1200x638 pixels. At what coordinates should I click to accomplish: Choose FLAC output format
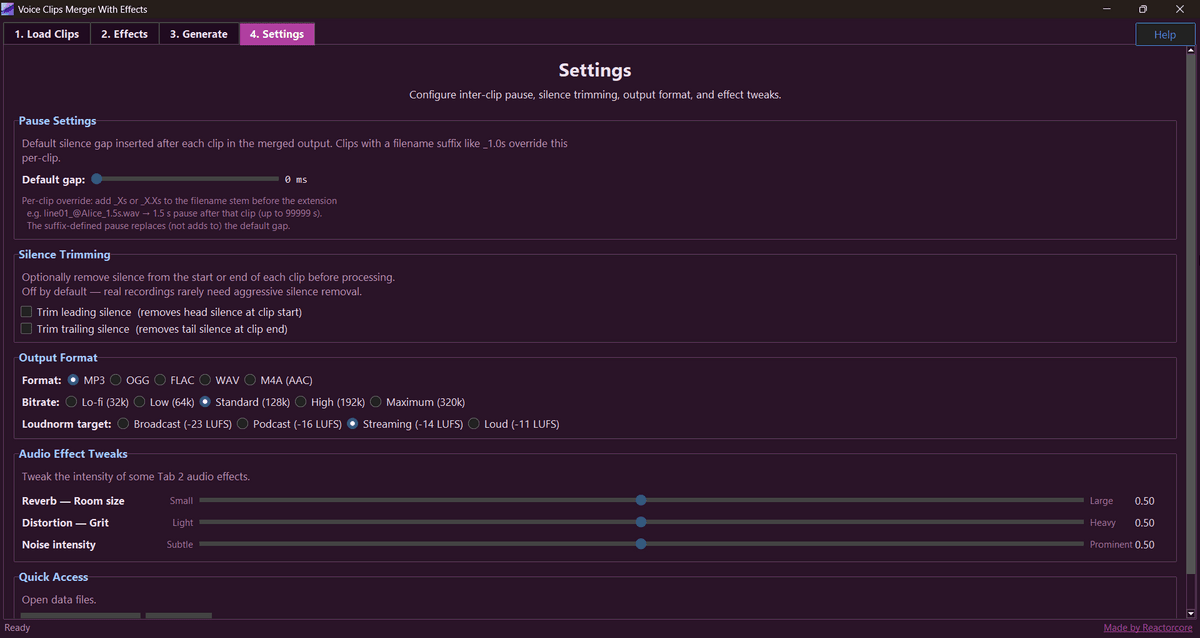[x=161, y=380]
